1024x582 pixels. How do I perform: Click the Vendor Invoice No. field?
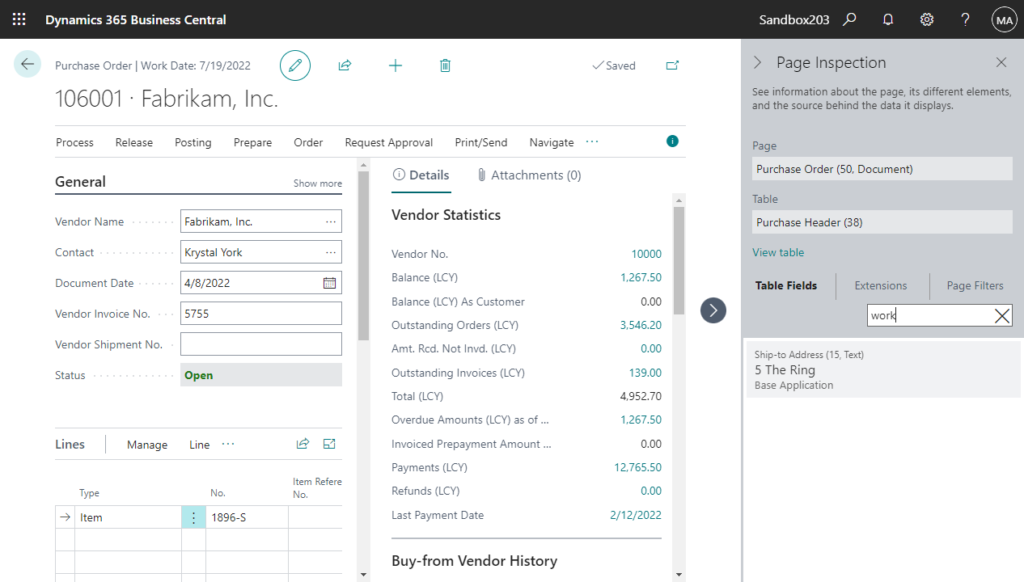pos(260,314)
